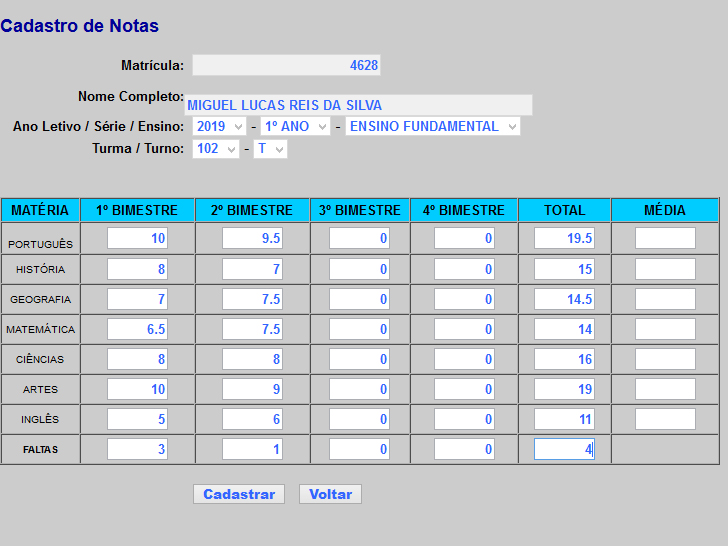Select the Faltas Total field
The image size is (728, 546).
tap(564, 449)
